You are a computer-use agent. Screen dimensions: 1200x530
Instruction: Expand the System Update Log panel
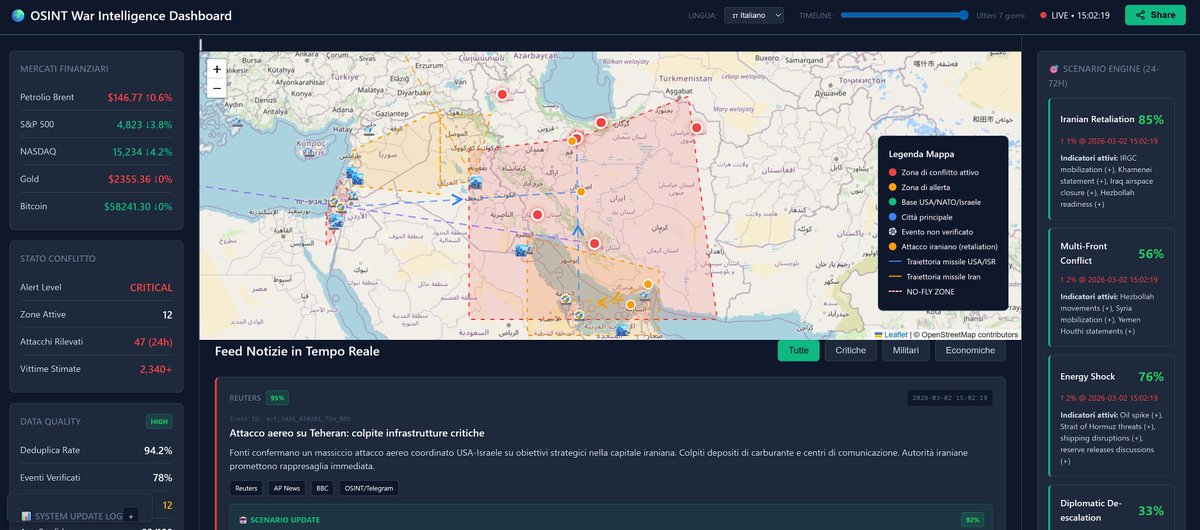130,516
